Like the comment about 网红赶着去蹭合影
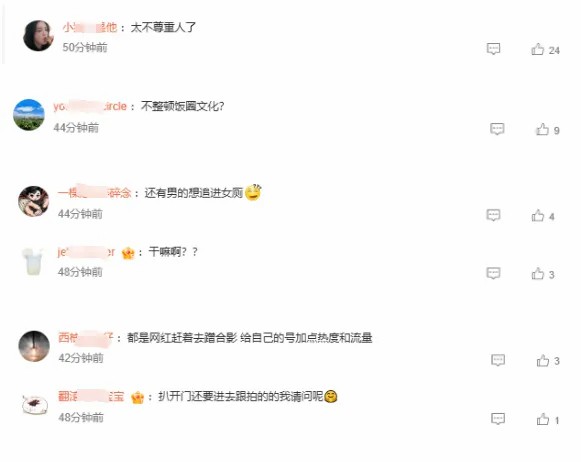This screenshot has height=462, width=581. 543,360
